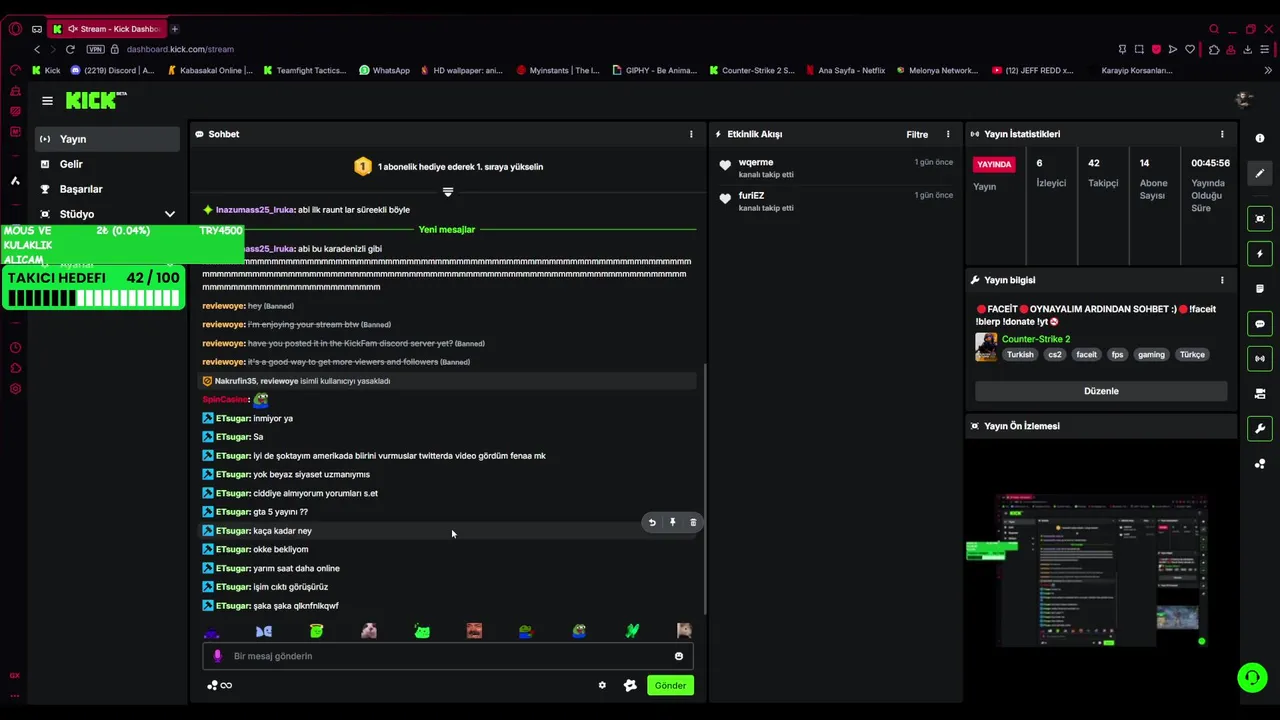Expand bookmarks overflow chevron
Image resolution: width=1280 pixels, height=720 pixels.
pyautogui.click(x=1268, y=71)
